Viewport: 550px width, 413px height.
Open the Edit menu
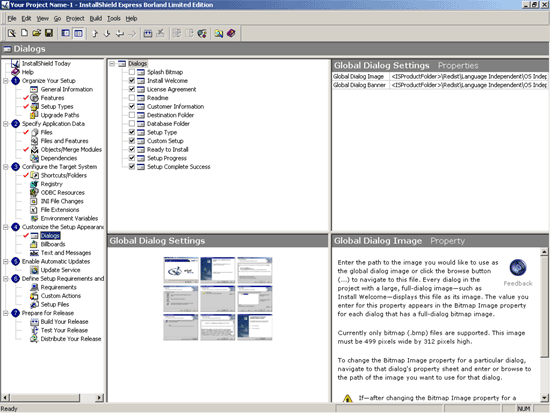26,19
